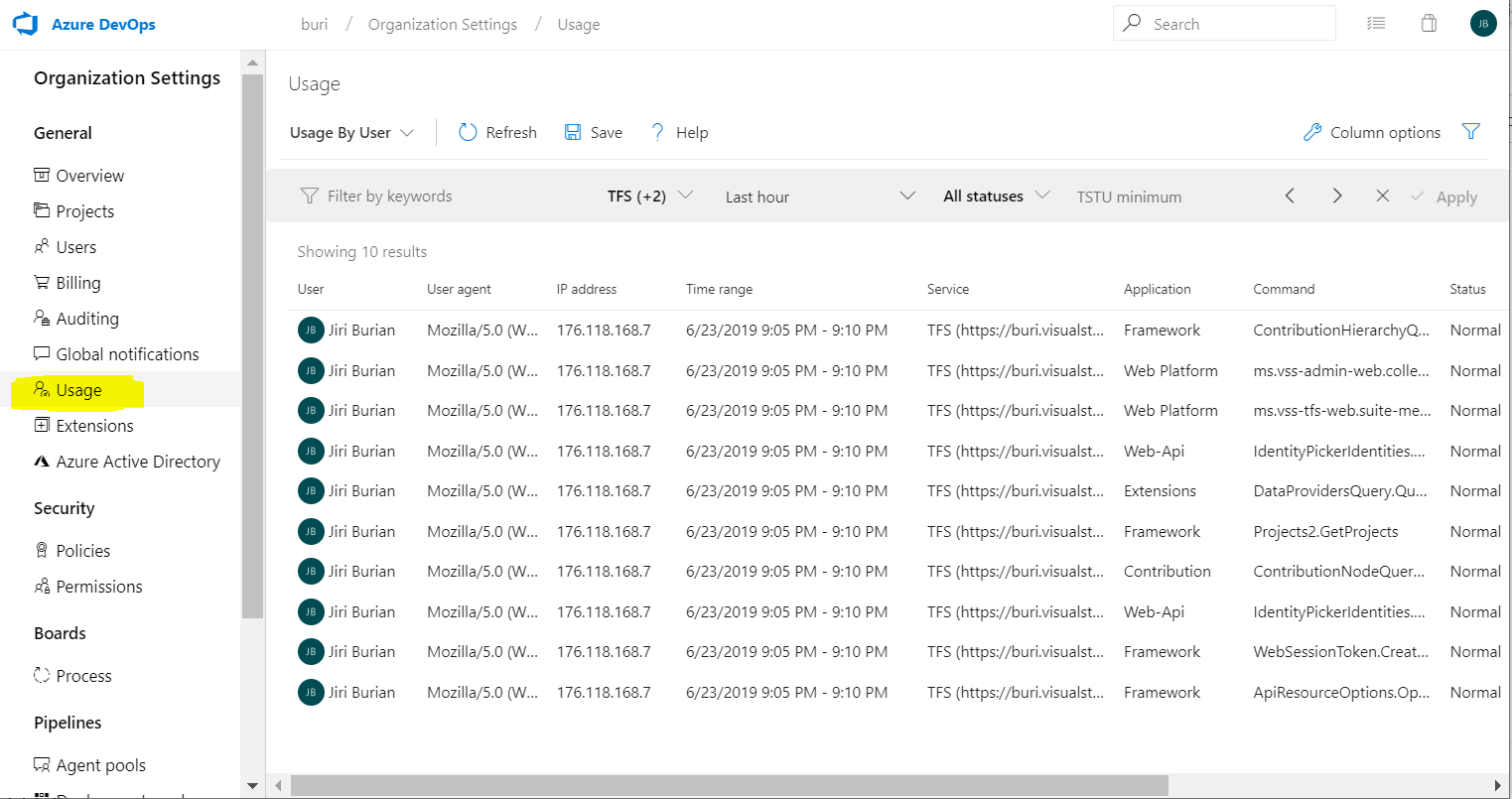The width and height of the screenshot is (1512, 799).
Task: Click the Refresh circular arrow icon
Action: click(468, 132)
